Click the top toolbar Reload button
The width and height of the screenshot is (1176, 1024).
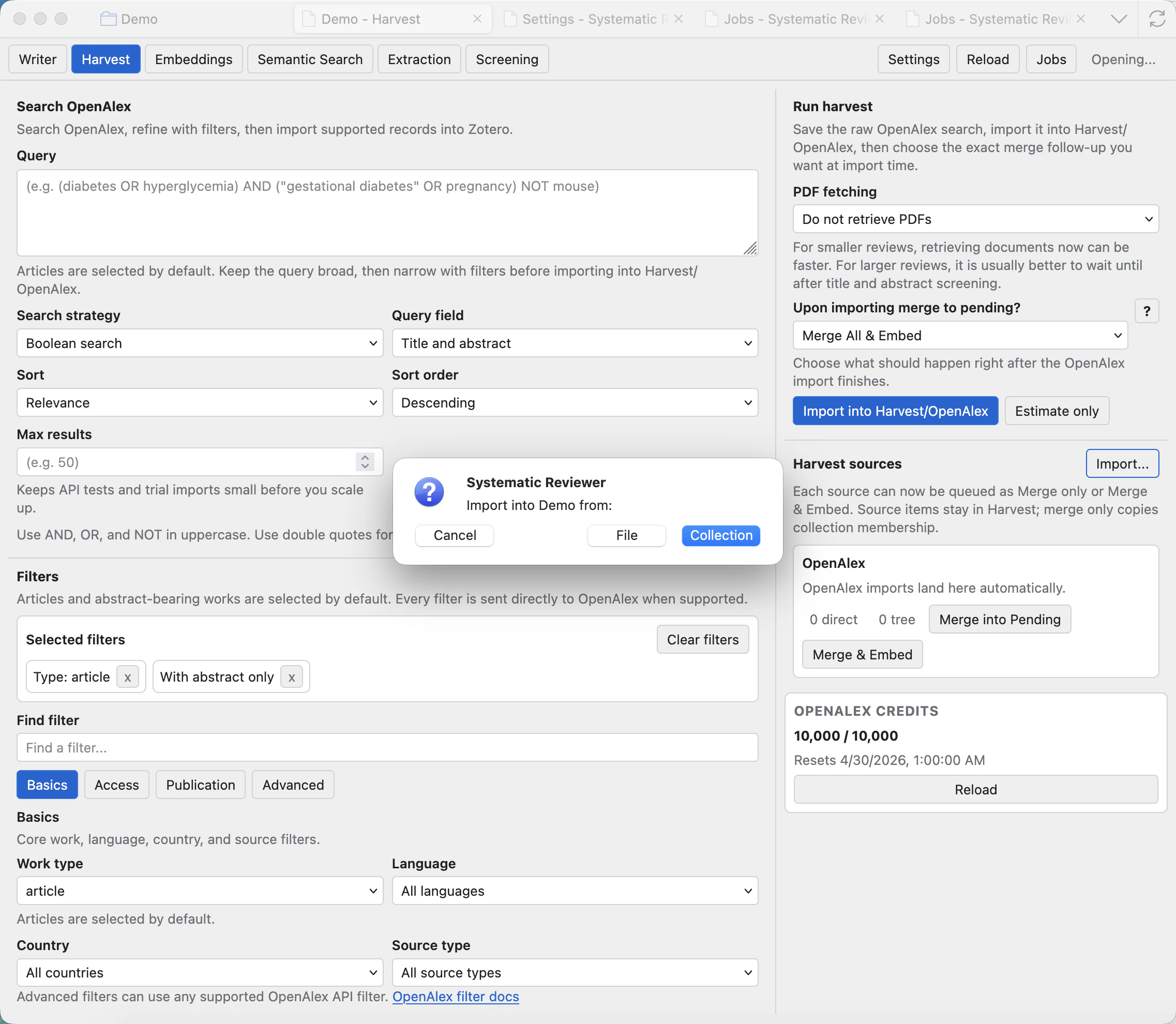click(987, 59)
